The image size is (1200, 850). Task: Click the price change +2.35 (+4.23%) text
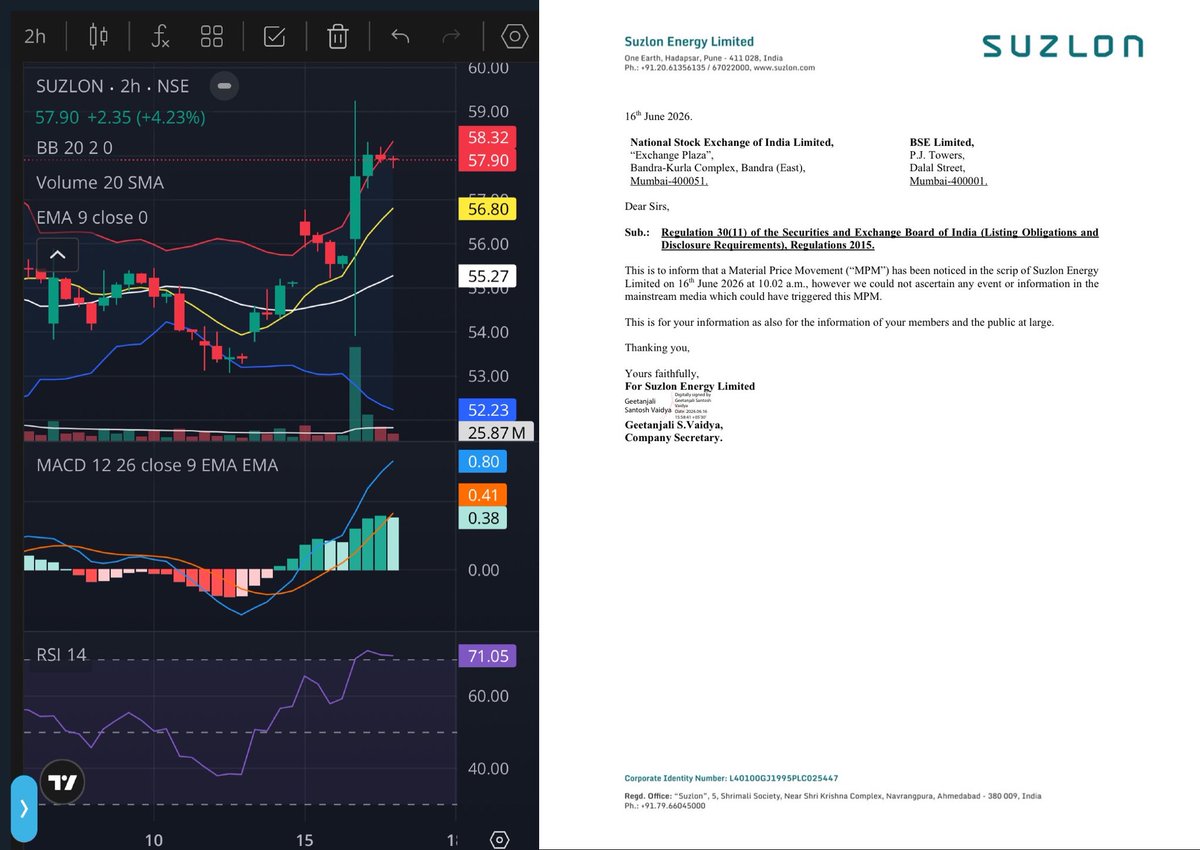tap(146, 117)
